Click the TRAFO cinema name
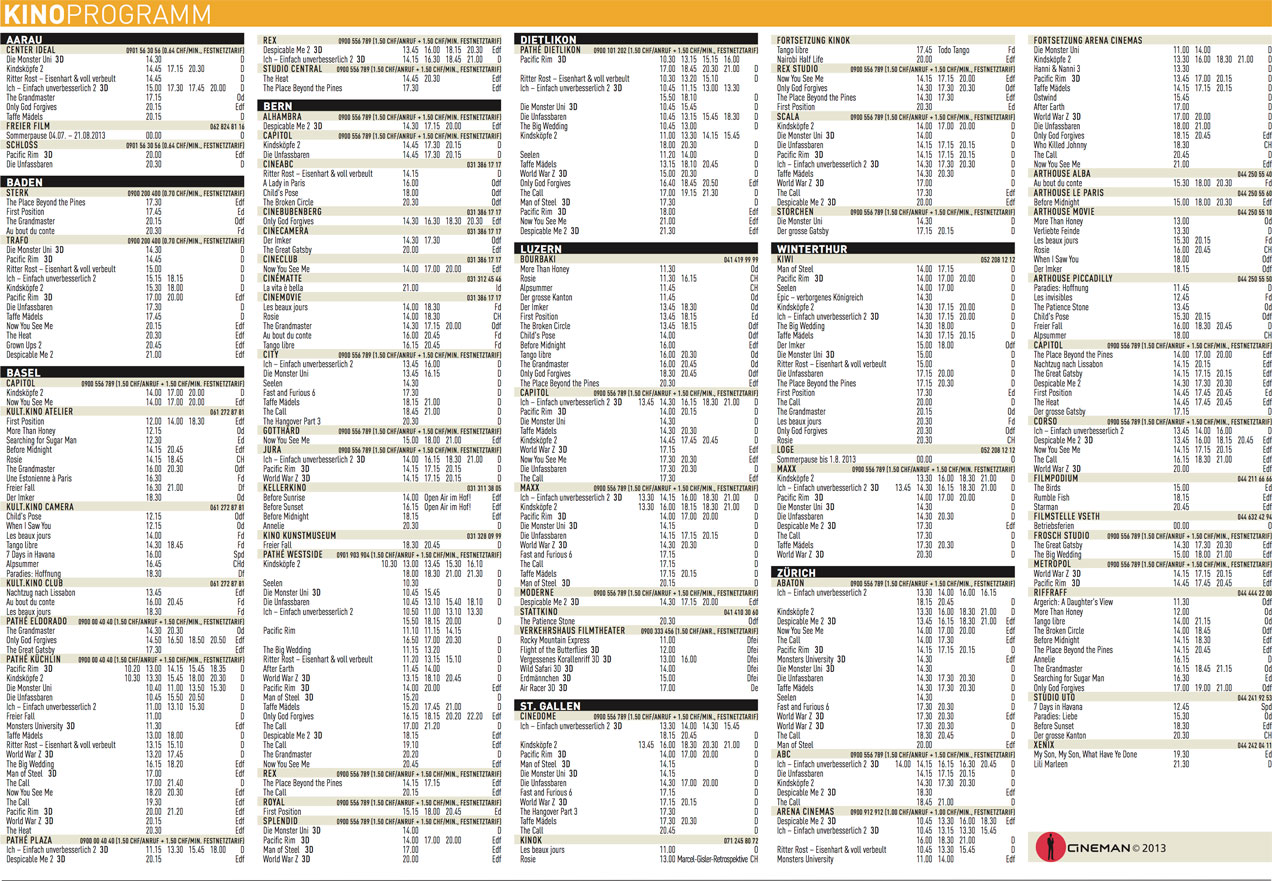 click(x=18, y=240)
